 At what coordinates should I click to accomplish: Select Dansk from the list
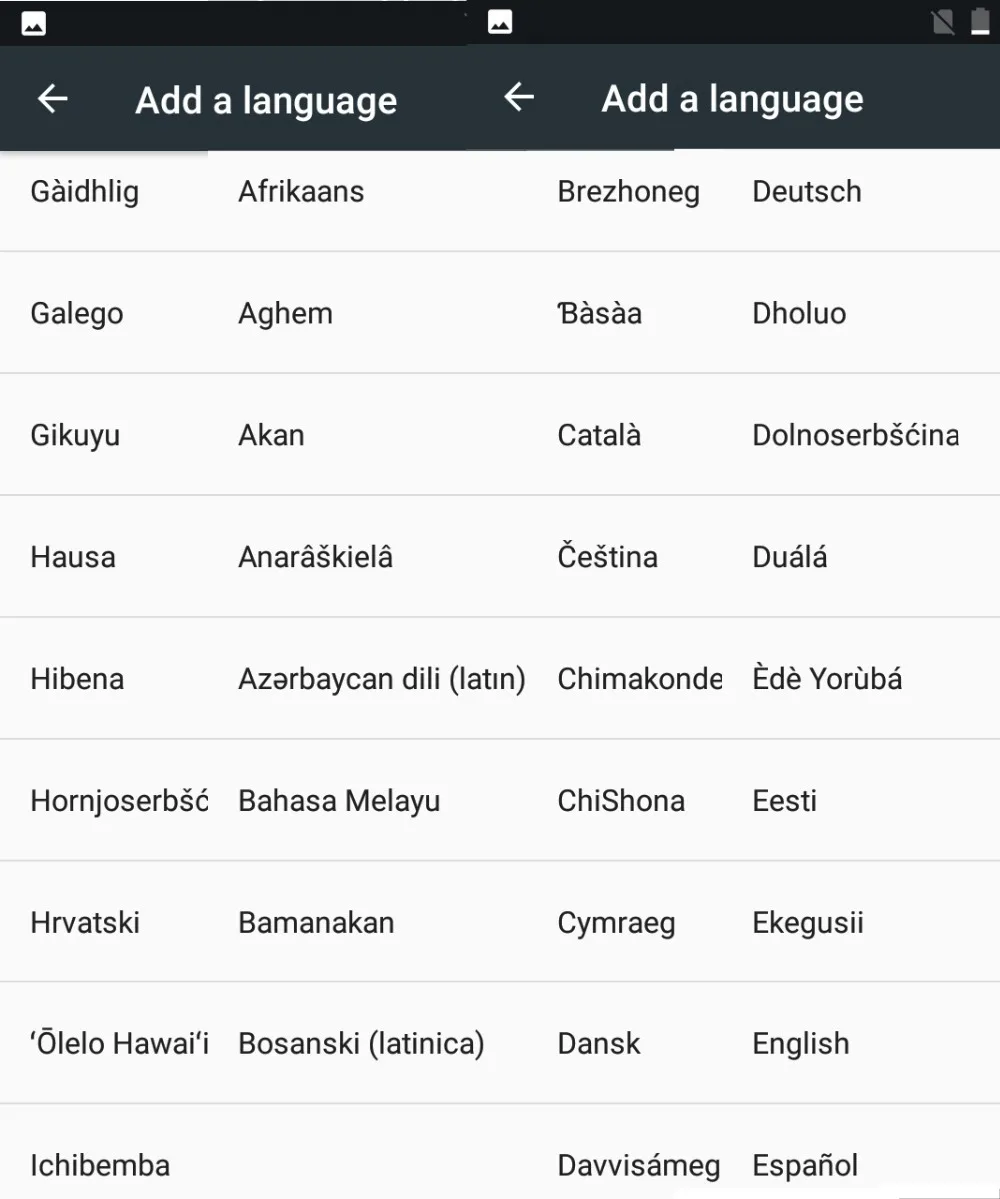tap(599, 1044)
